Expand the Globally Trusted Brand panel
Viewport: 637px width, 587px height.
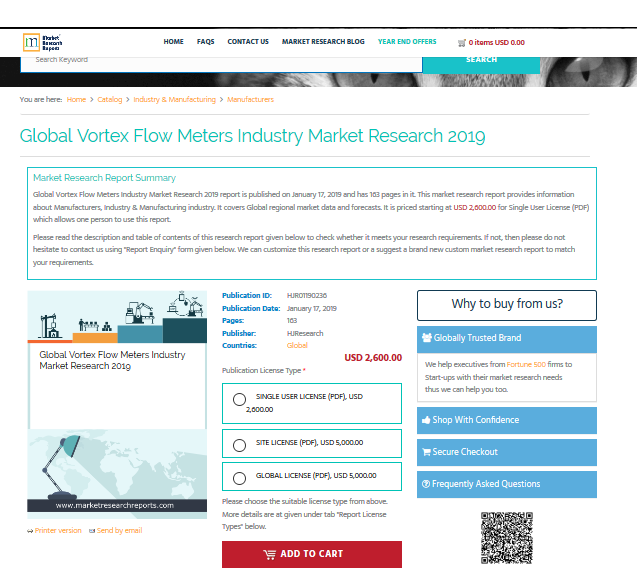tap(507, 339)
